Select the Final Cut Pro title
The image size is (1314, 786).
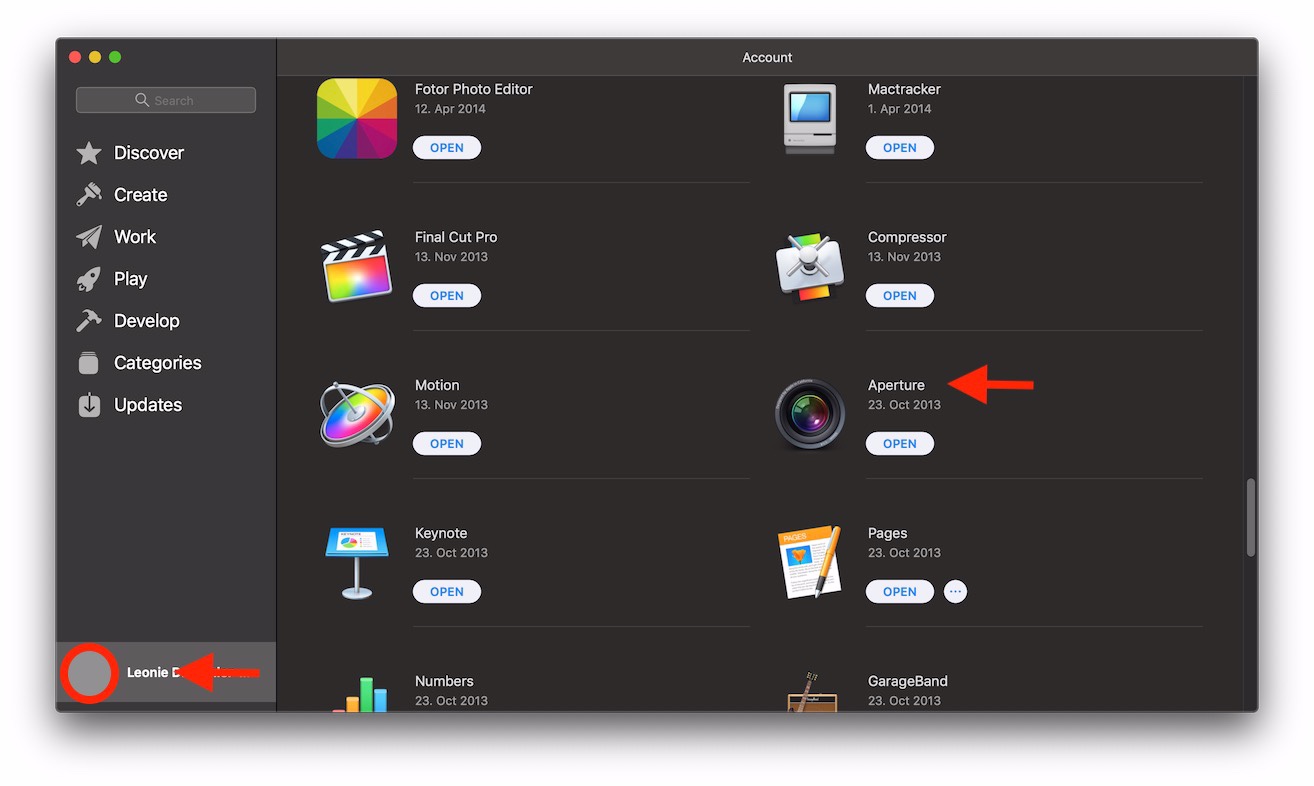(x=456, y=237)
